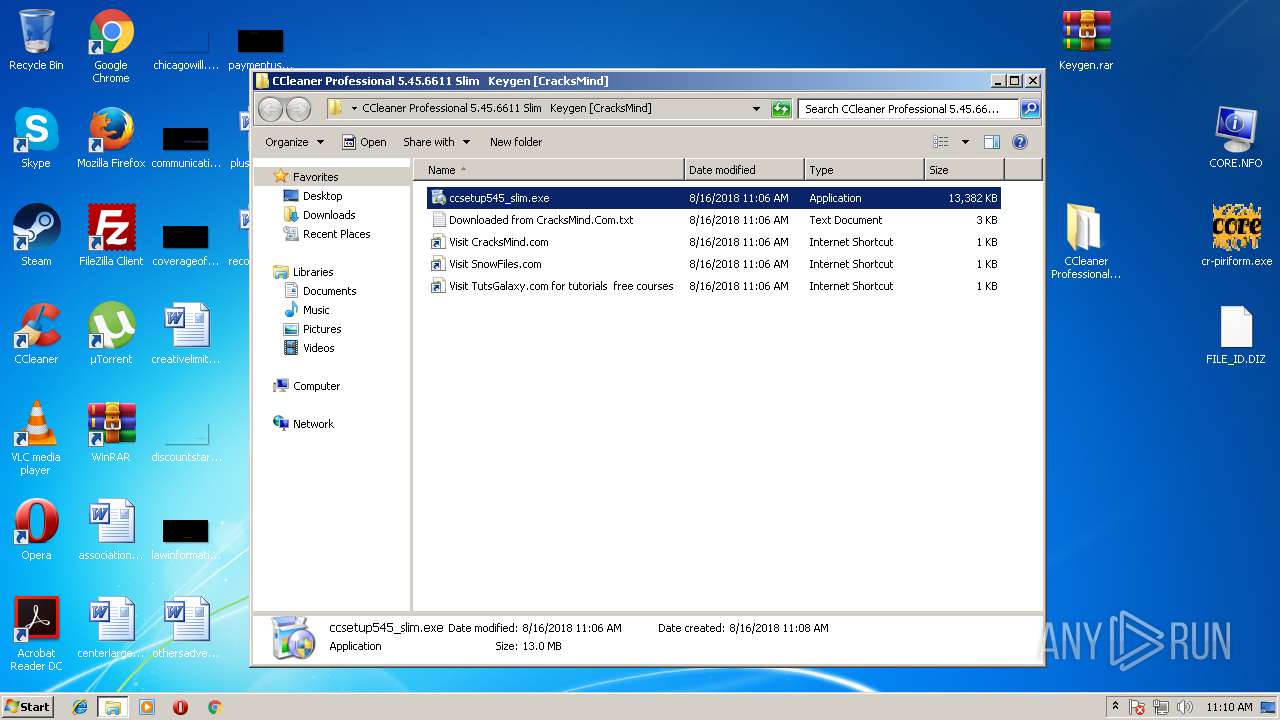Select ccsetup545_slim.exe in file list
Screen dimensions: 1280x720
[713, 198]
